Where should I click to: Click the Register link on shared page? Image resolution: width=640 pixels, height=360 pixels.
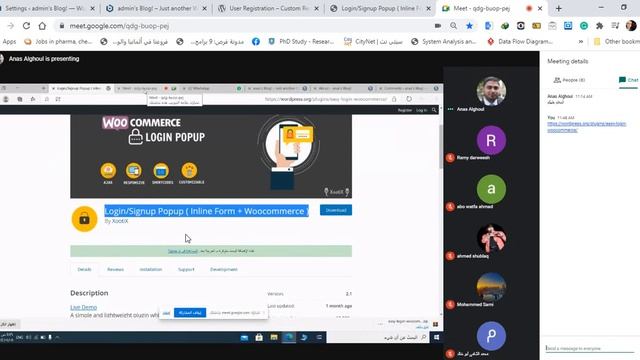404,110
